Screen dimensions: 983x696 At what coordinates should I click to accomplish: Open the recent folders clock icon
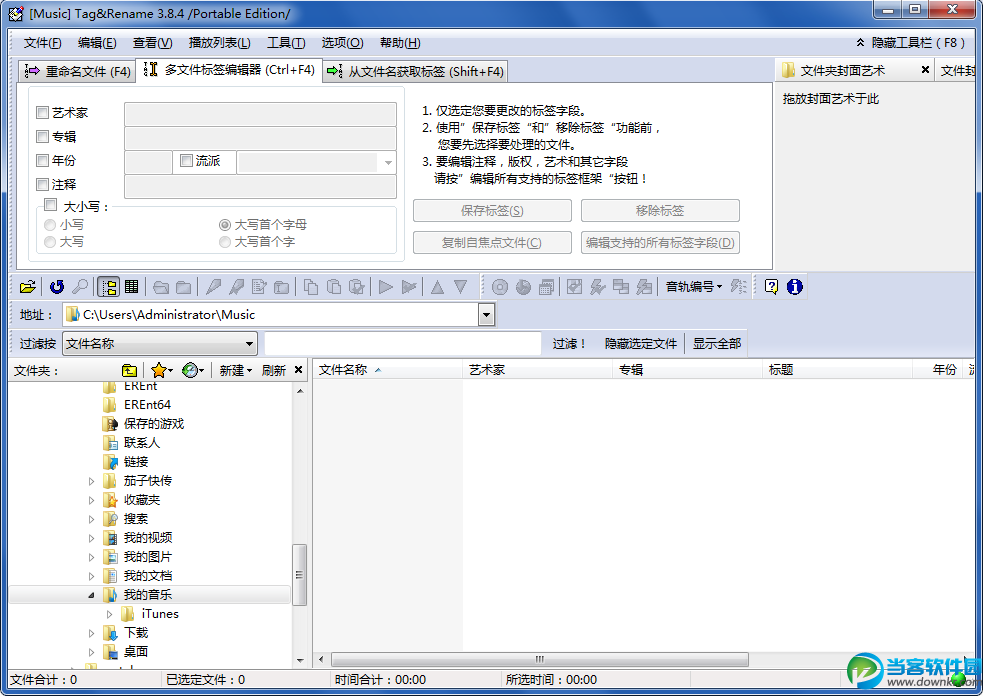pos(193,371)
